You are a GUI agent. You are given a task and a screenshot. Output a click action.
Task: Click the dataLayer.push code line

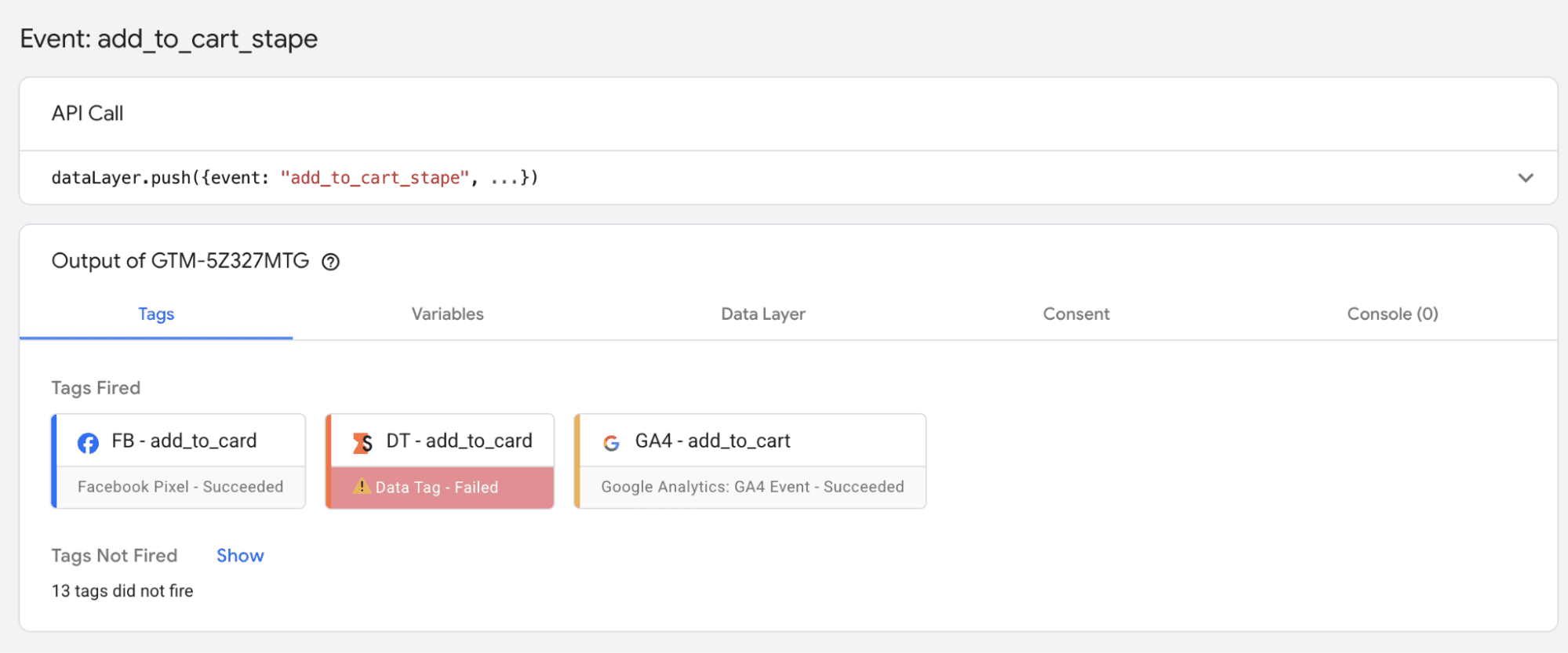point(295,178)
